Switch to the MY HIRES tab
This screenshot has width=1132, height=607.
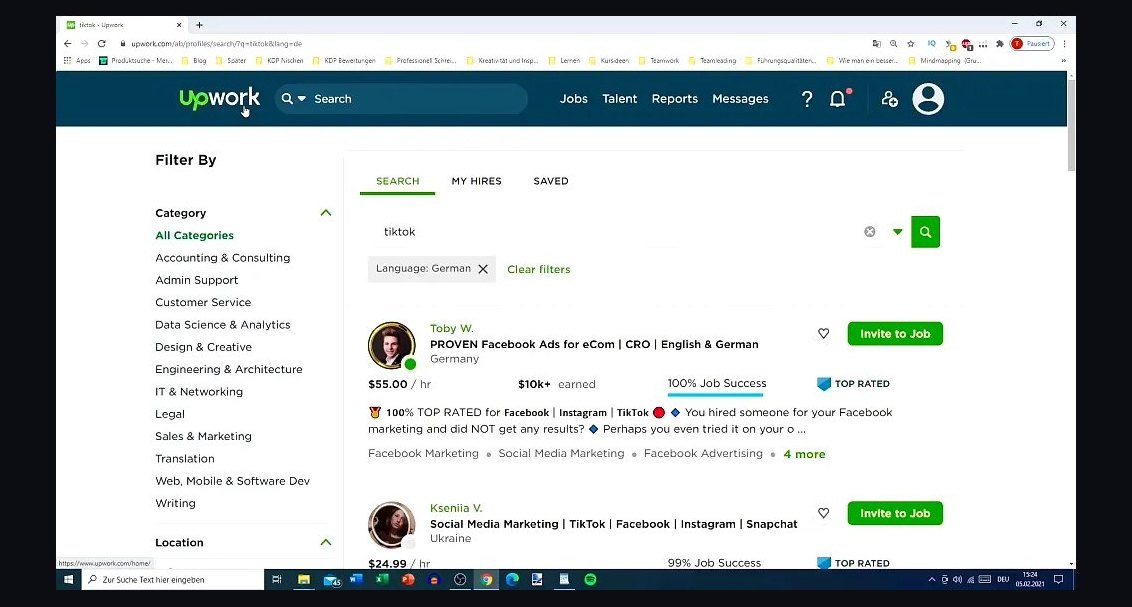476,181
